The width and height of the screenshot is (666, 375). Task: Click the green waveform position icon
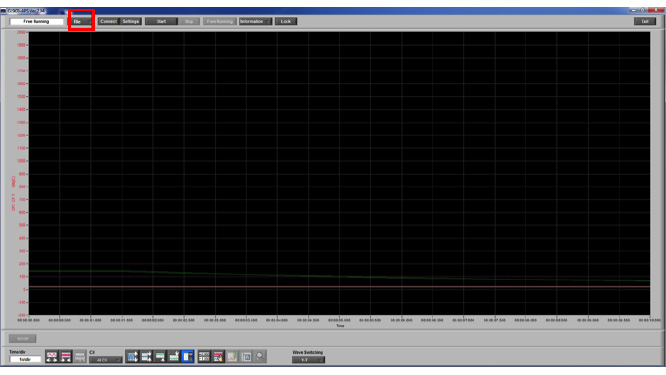160,357
